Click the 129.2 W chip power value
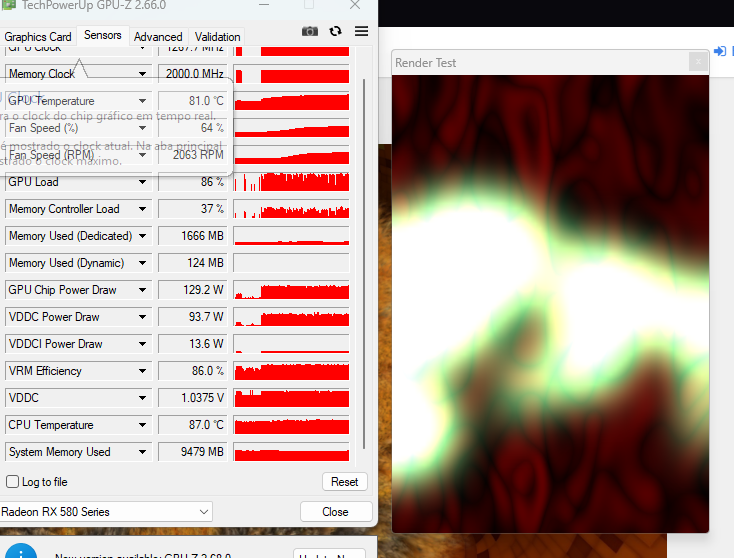Image resolution: width=734 pixels, height=558 pixels. pyautogui.click(x=193, y=290)
